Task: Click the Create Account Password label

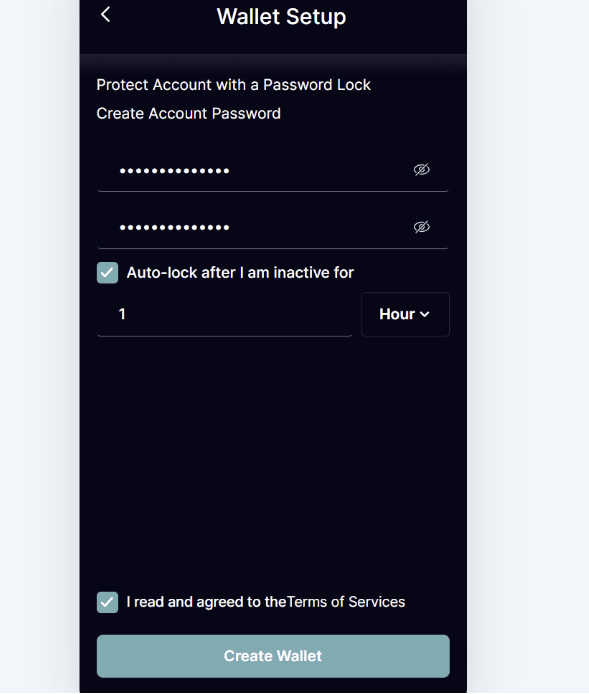Action: pos(189,113)
